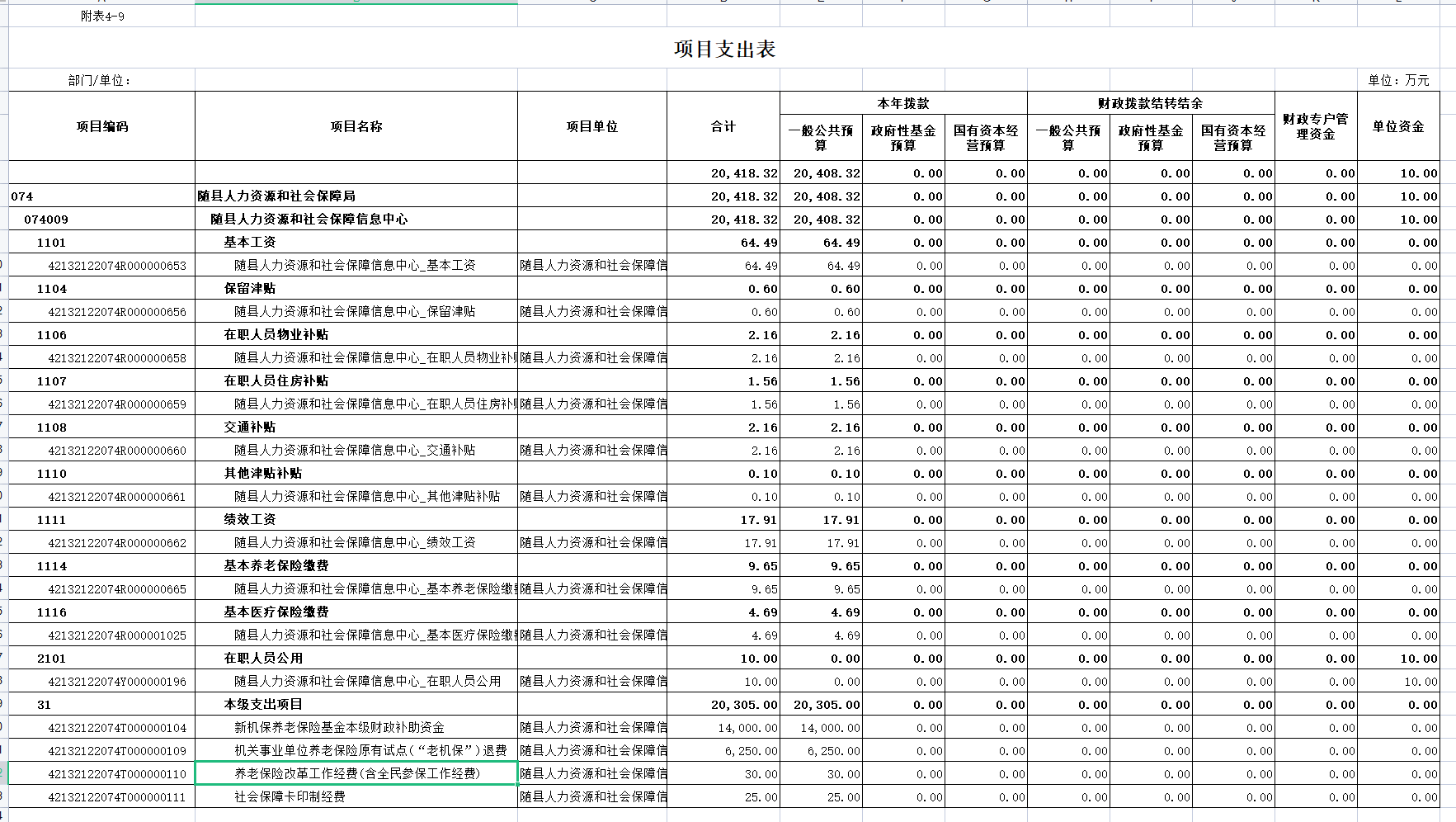Select the 1101 code cell

102,243
